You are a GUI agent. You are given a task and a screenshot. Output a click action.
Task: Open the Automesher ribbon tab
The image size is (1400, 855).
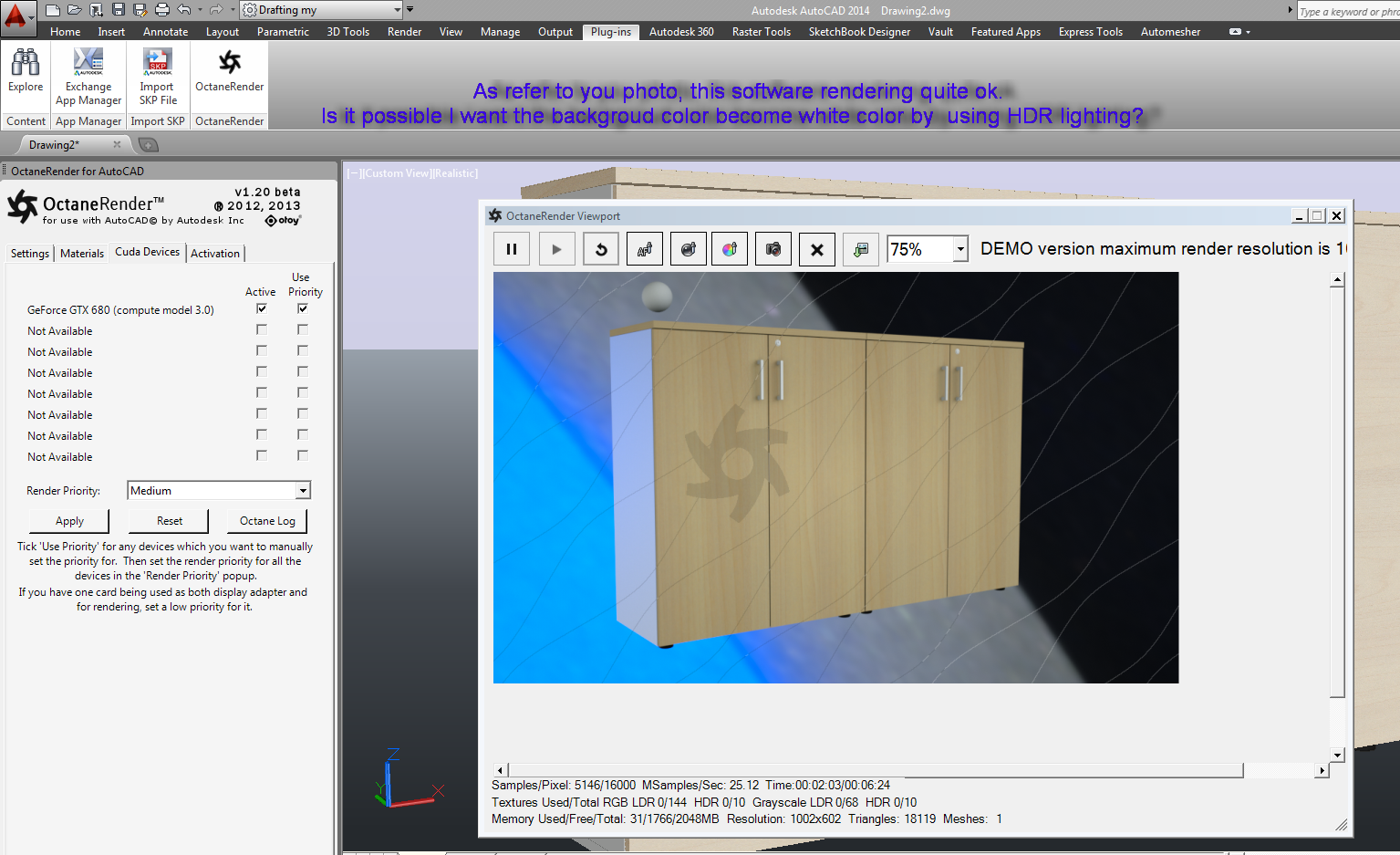click(x=1170, y=32)
